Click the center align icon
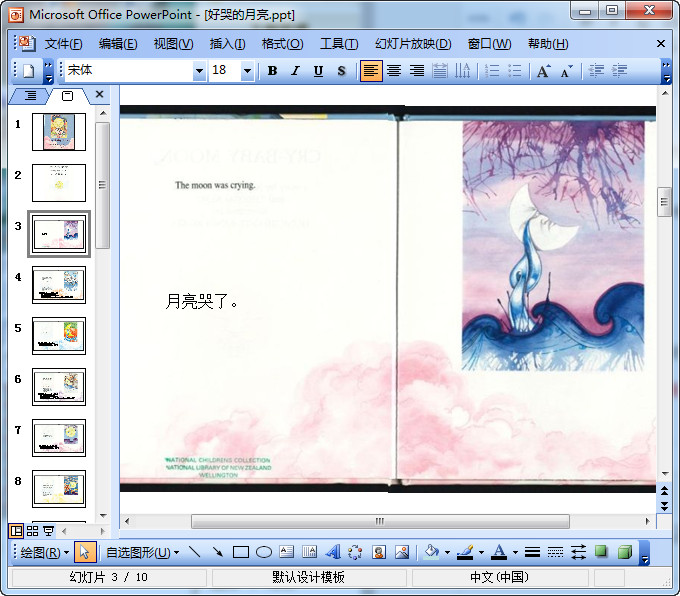Viewport: 680px width, 596px height. point(394,71)
